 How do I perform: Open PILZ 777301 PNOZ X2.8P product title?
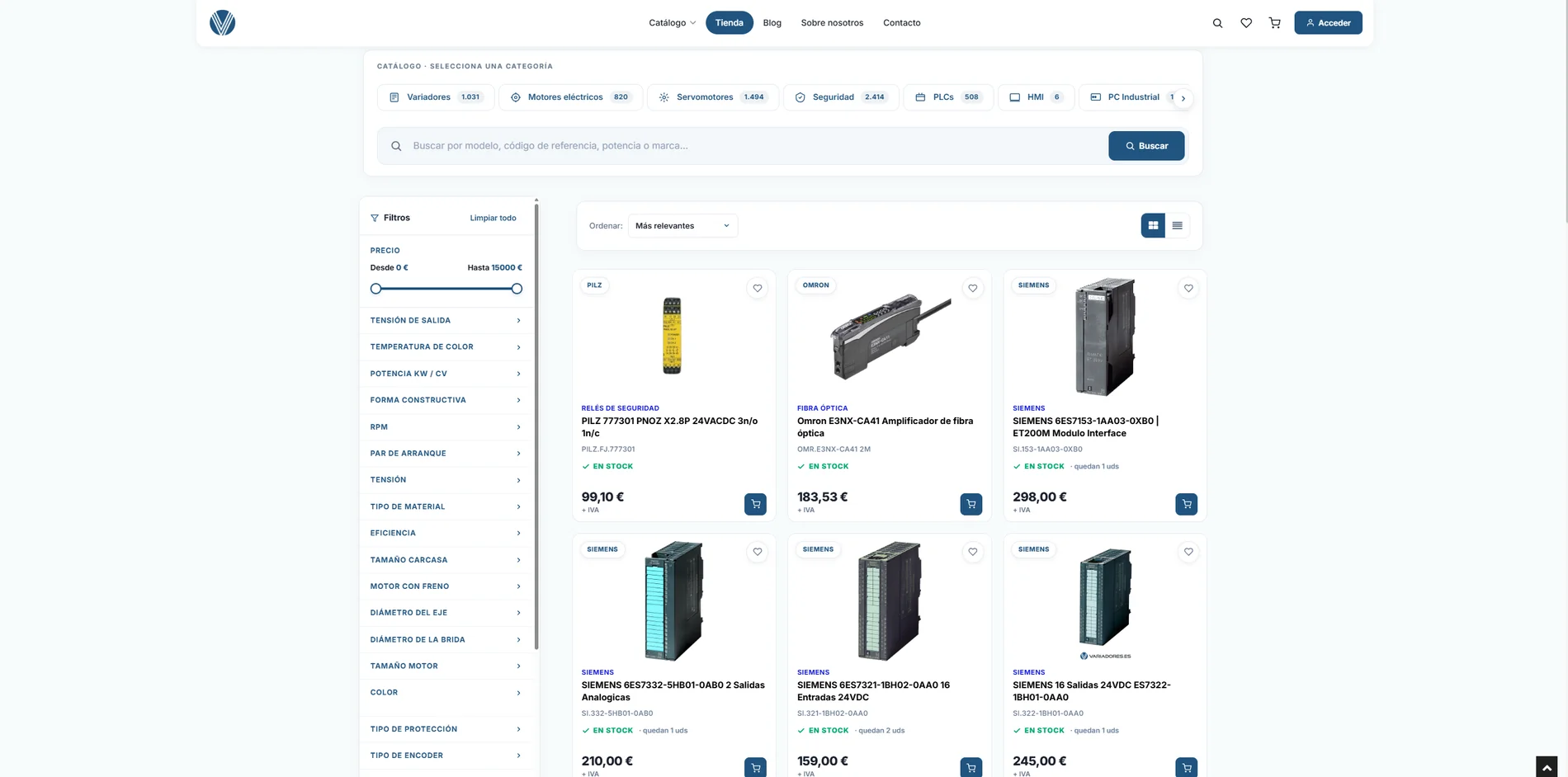pos(669,427)
